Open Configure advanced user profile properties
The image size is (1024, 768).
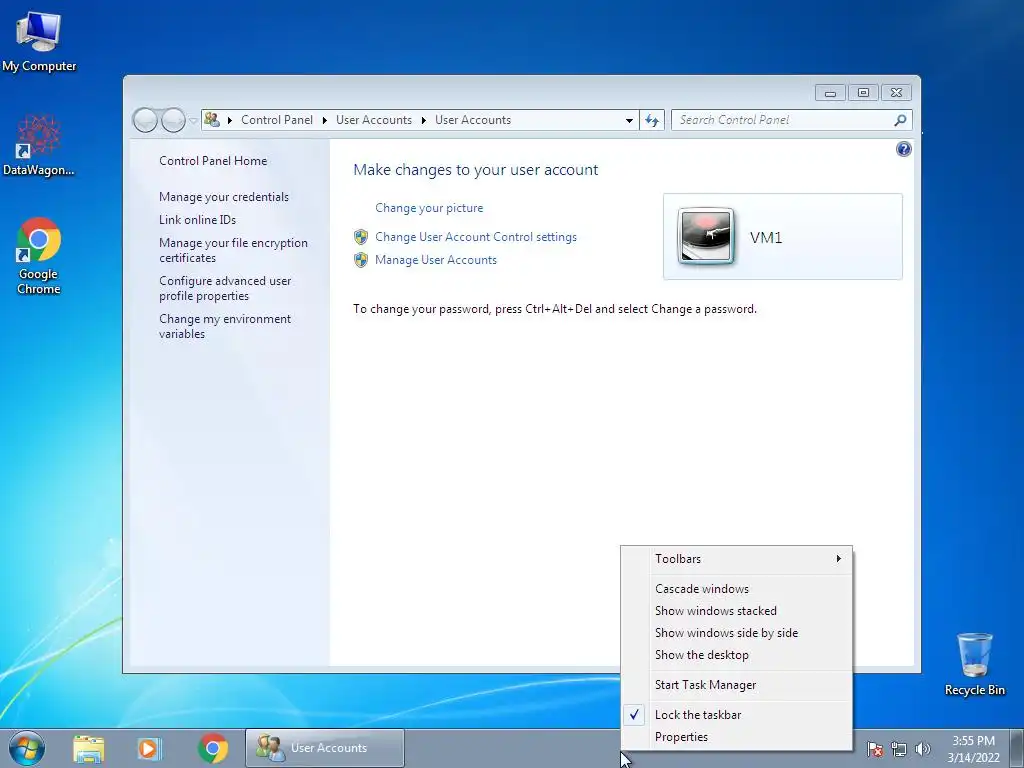click(x=225, y=288)
